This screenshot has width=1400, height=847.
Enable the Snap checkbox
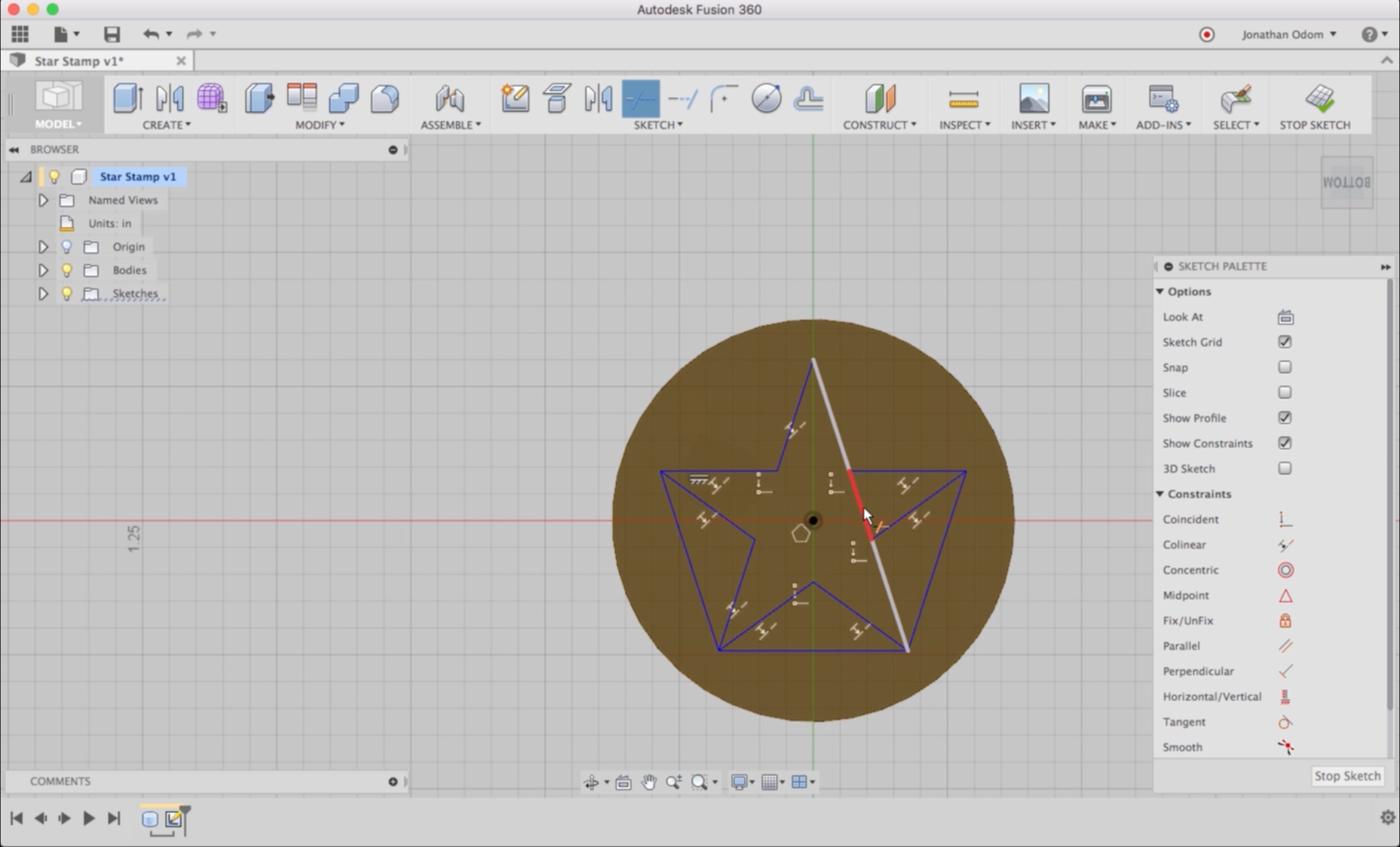pyautogui.click(x=1285, y=367)
